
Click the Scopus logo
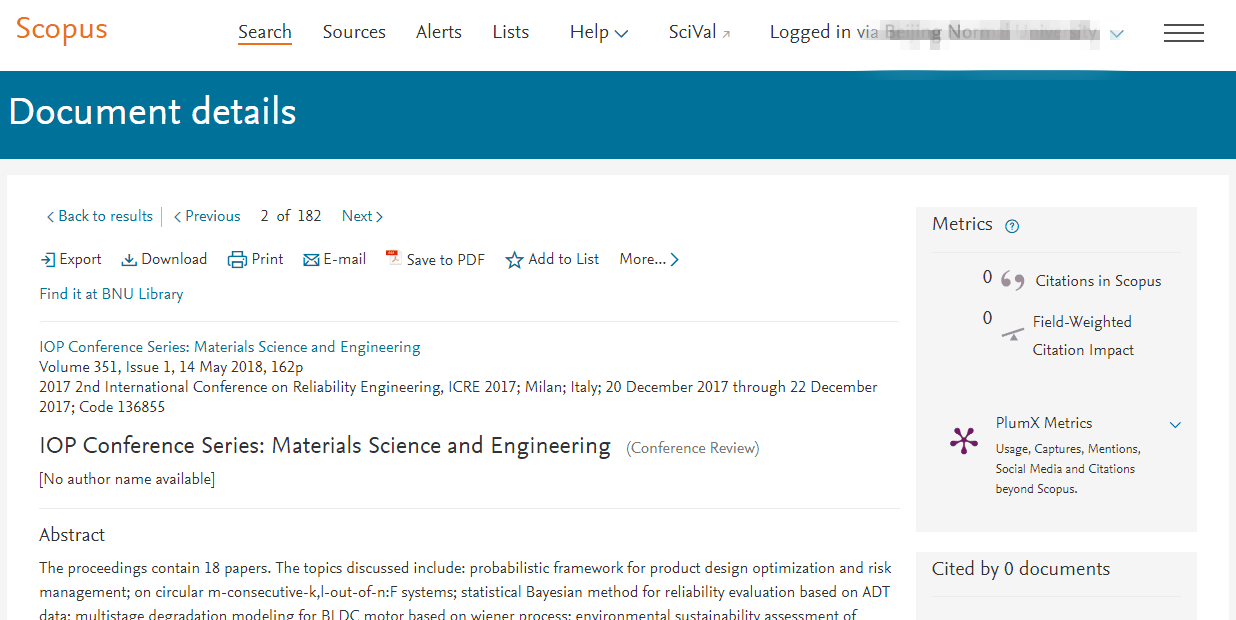pyautogui.click(x=61, y=29)
